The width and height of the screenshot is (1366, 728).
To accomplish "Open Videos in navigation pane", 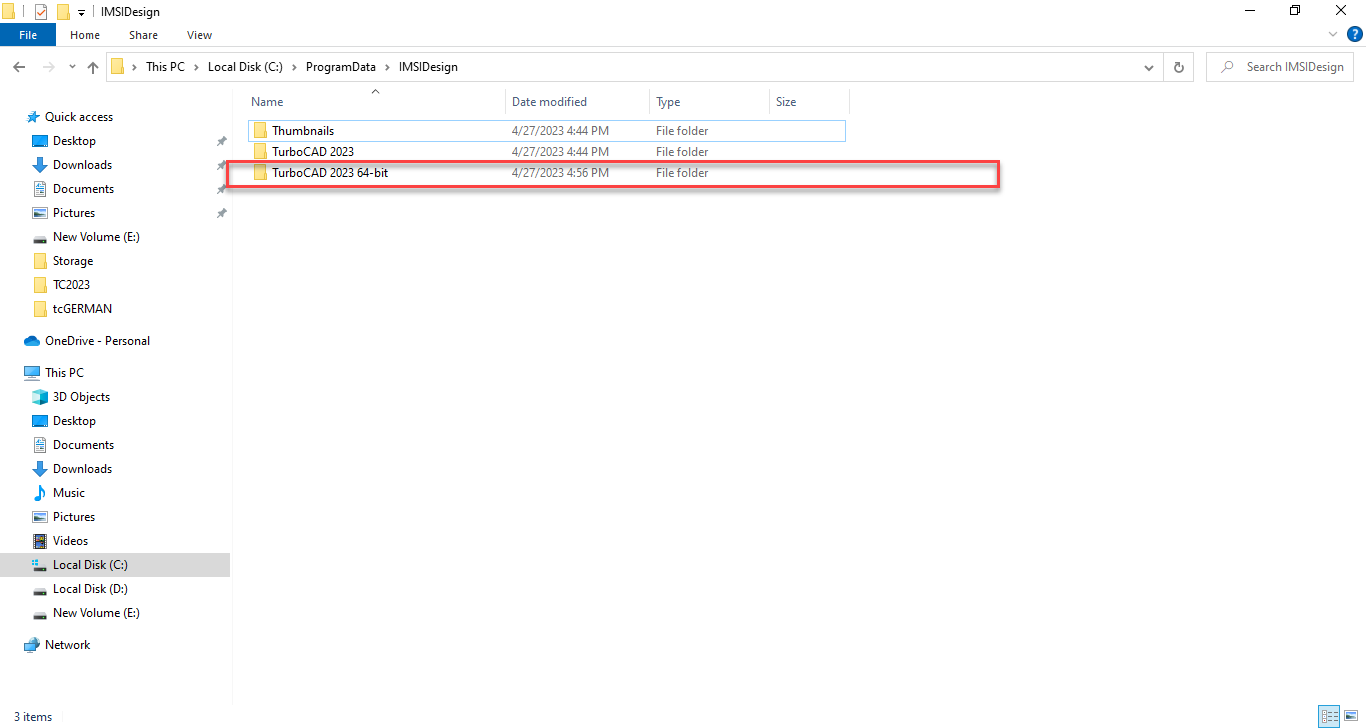I will click(x=70, y=541).
